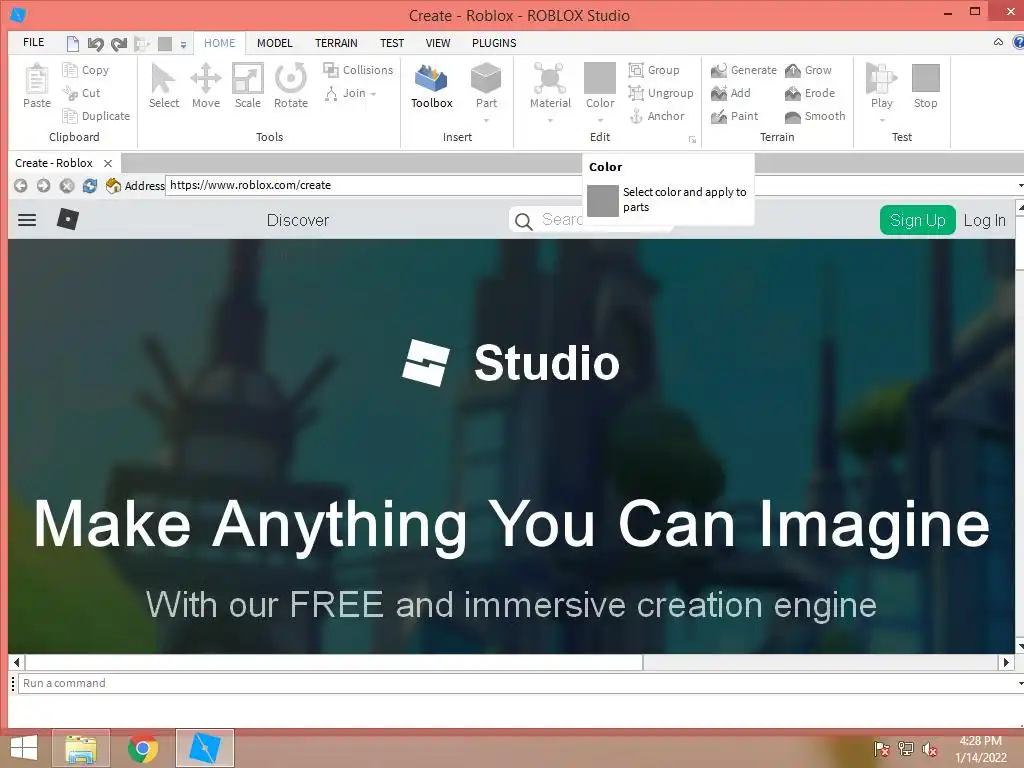Viewport: 1024px width, 768px height.
Task: Click the Add terrain icon
Action: tap(719, 93)
